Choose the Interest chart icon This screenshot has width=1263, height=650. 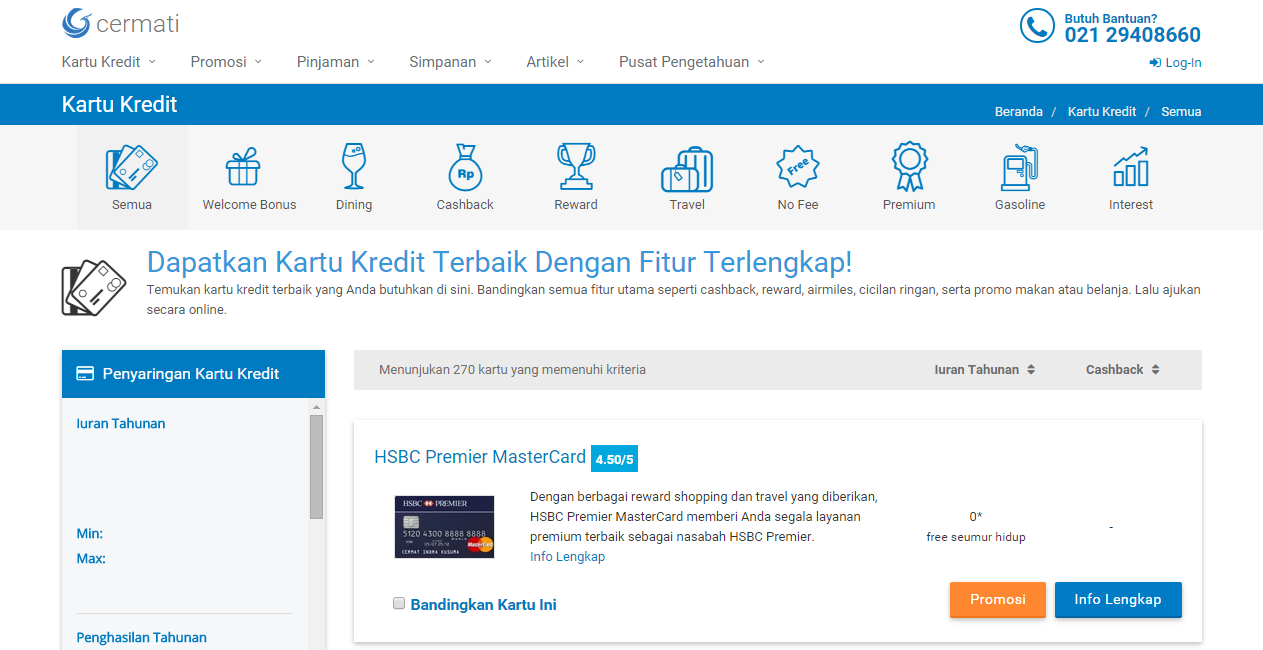[x=1130, y=167]
